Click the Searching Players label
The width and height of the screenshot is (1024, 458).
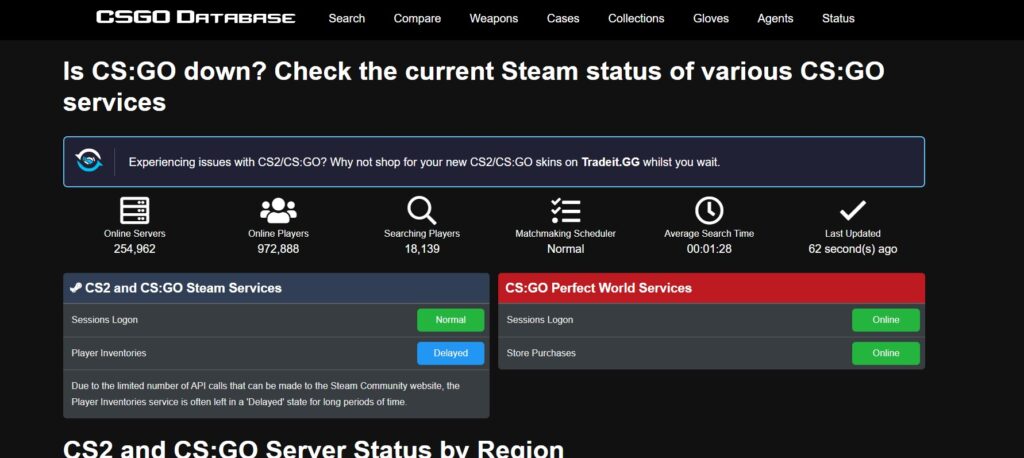coord(422,234)
